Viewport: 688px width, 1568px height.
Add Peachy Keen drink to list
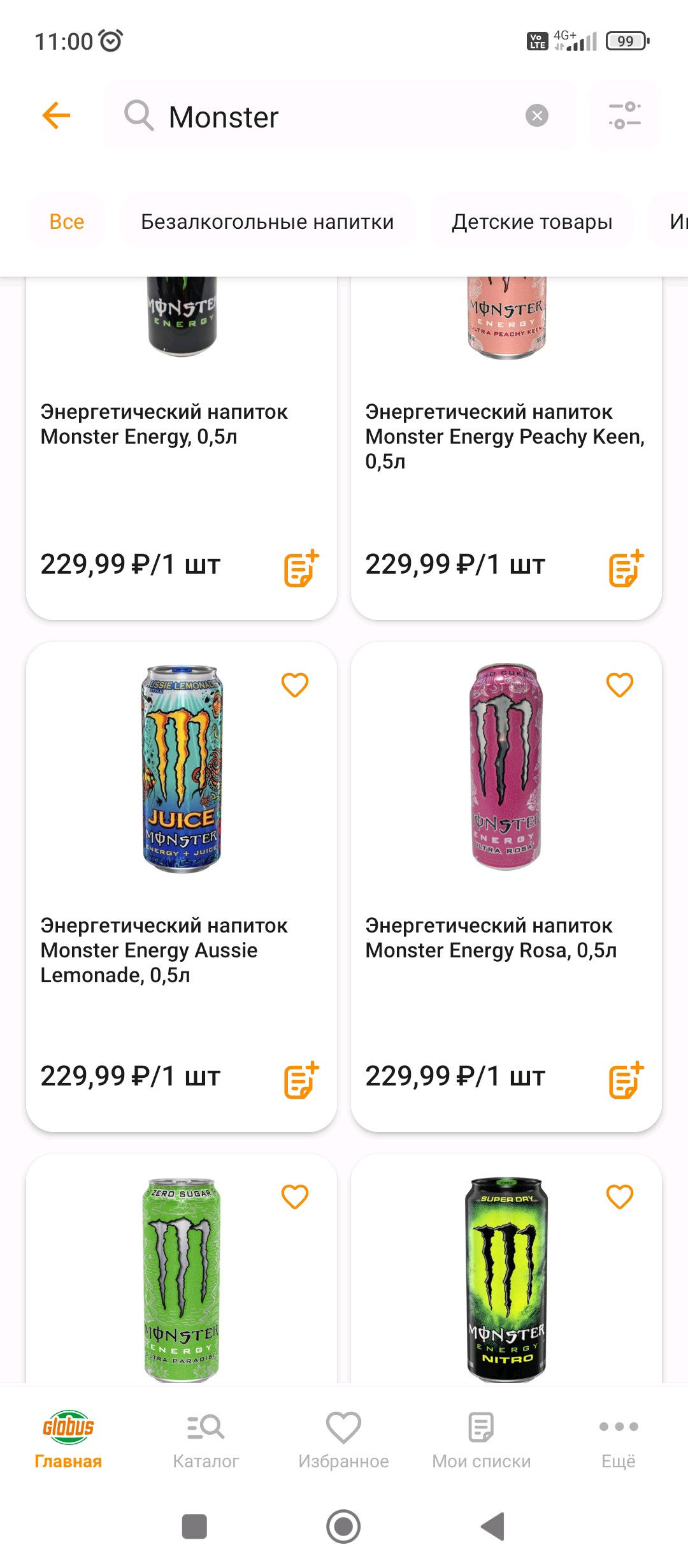tap(626, 568)
